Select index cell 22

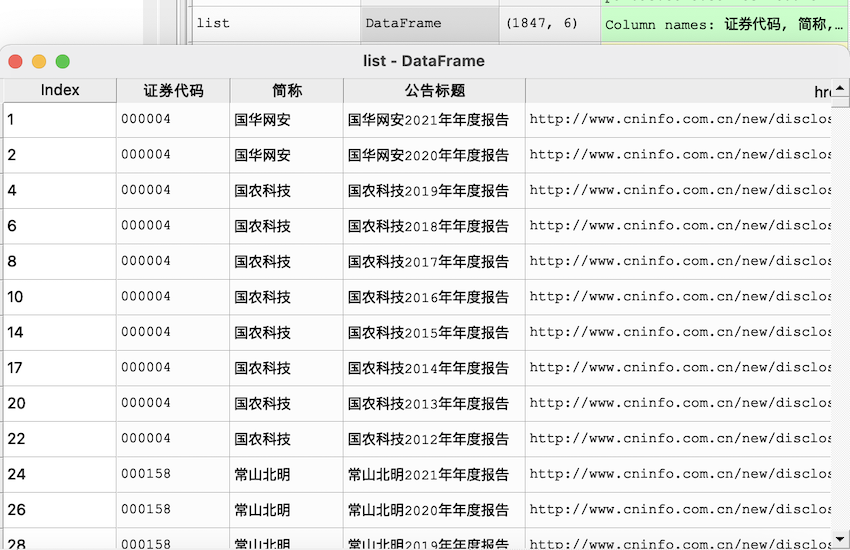pyautogui.click(x=60, y=439)
